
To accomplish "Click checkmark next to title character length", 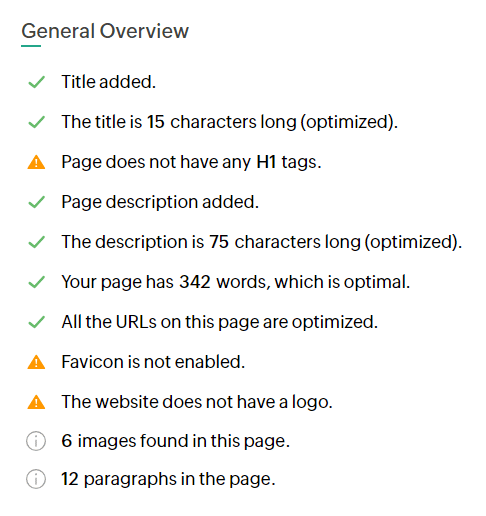I will pyautogui.click(x=36, y=122).
